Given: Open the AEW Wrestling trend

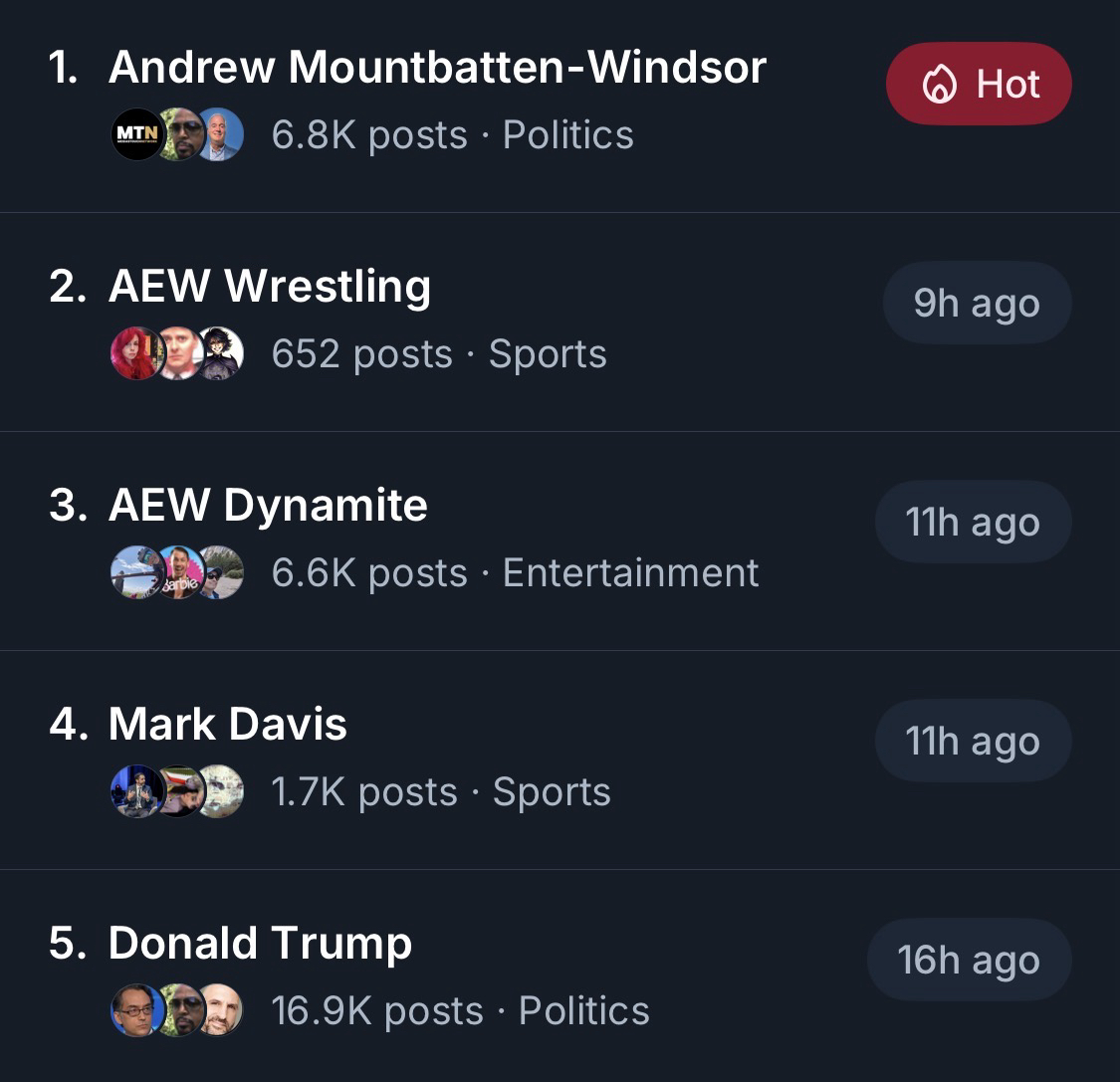Looking at the screenshot, I should click(x=270, y=287).
